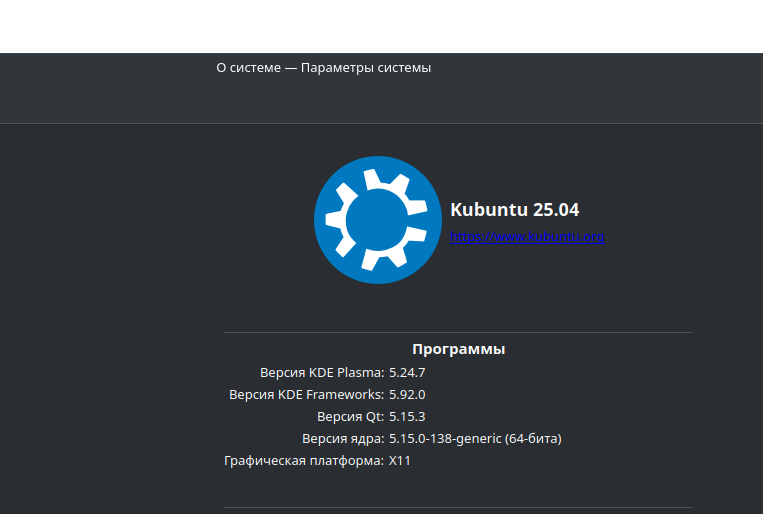Viewport: 763px width, 514px height.
Task: Click the window title О системе — Параметры системы
Action: 324,68
